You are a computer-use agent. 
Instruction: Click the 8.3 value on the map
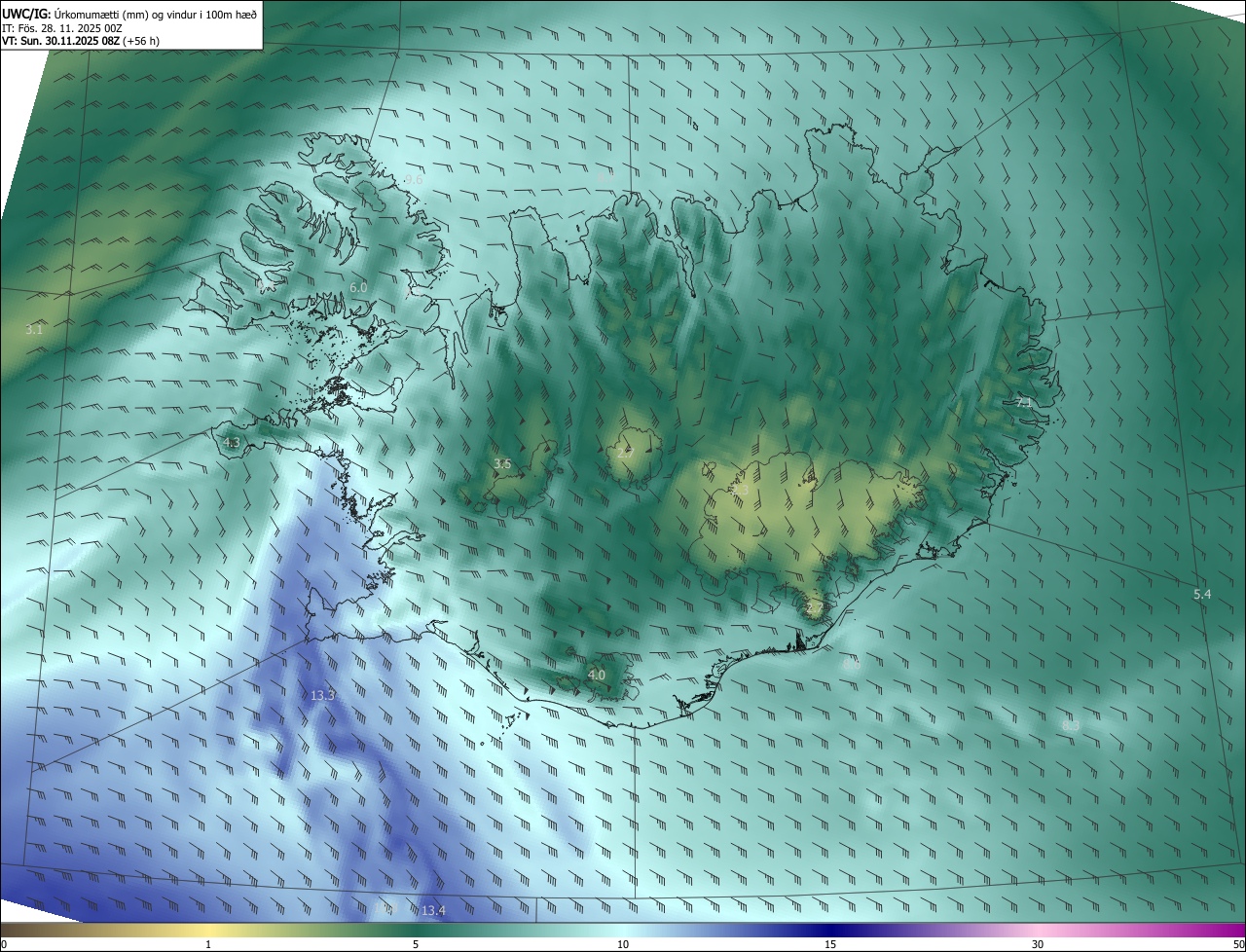1071,726
